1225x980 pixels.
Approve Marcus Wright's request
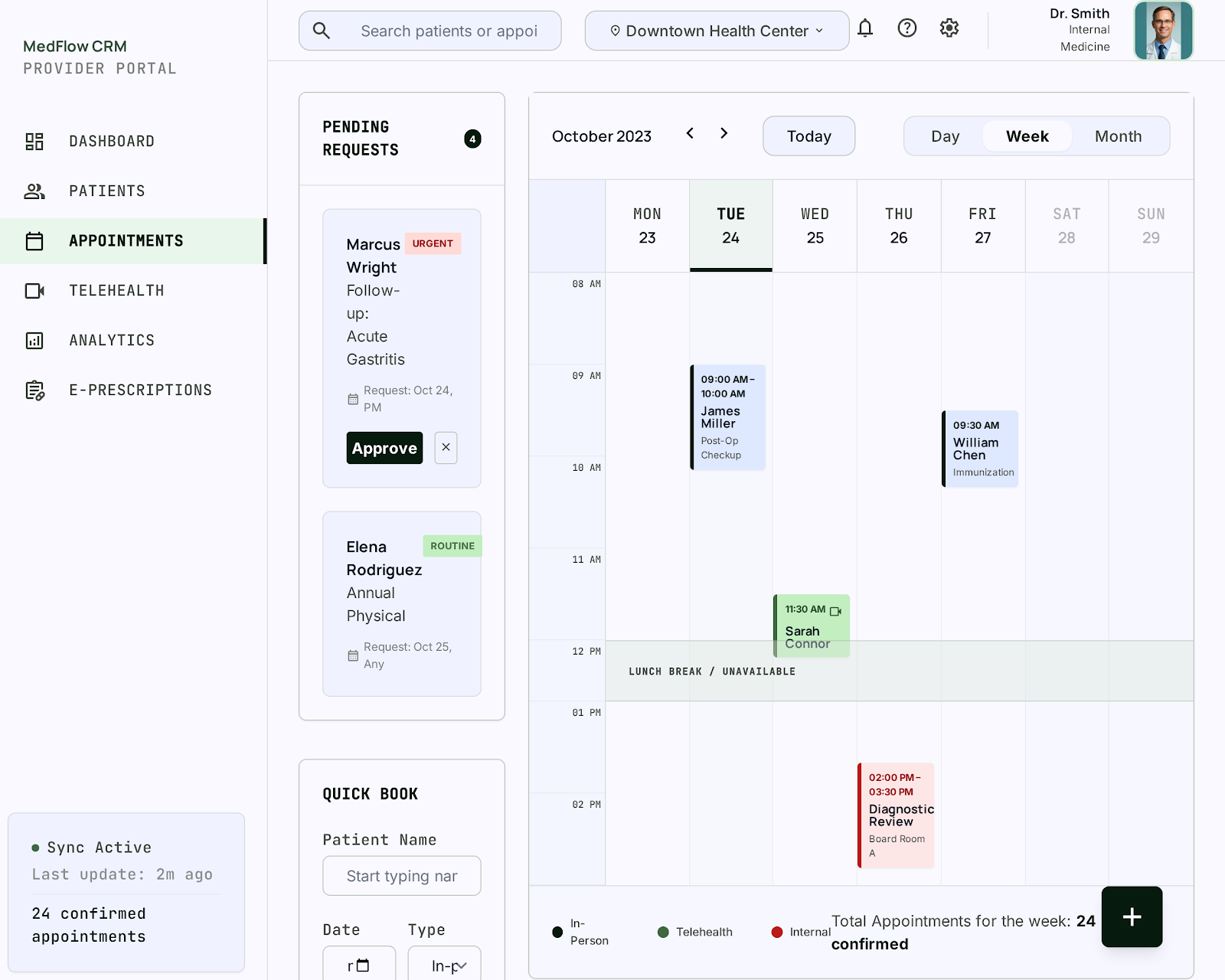click(384, 448)
